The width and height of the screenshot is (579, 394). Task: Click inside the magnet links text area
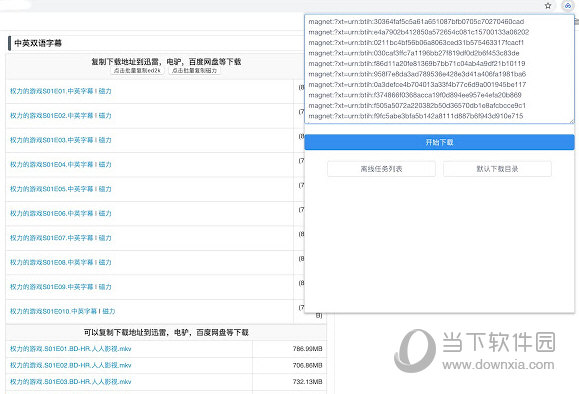coord(439,69)
